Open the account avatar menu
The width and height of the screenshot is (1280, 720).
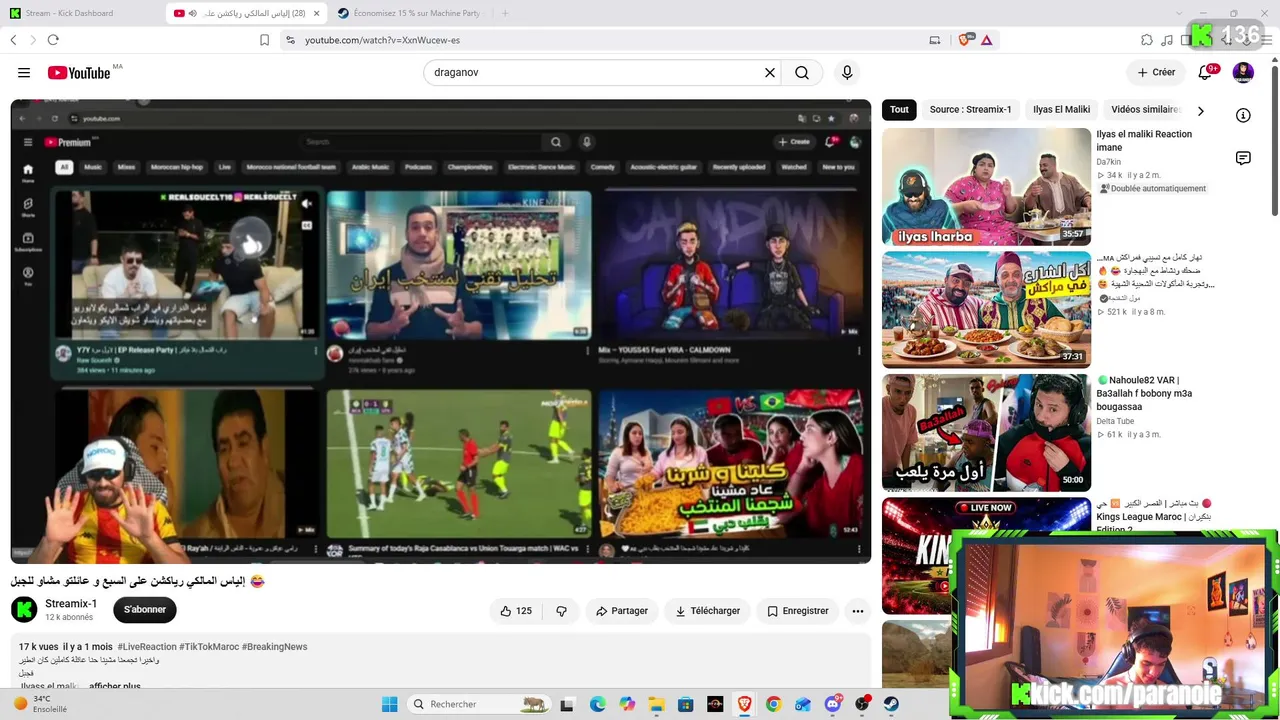(1243, 73)
